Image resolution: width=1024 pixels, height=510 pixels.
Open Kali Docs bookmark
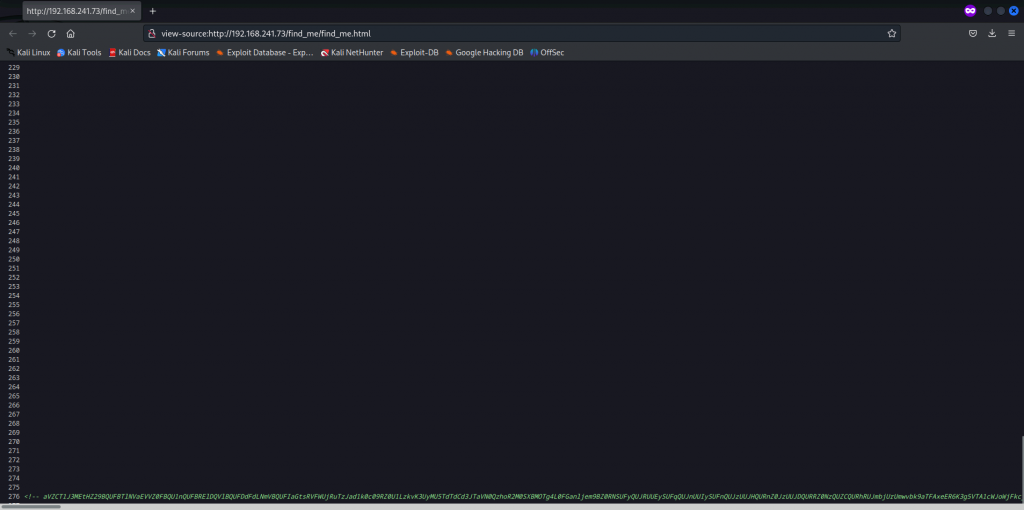(129, 52)
